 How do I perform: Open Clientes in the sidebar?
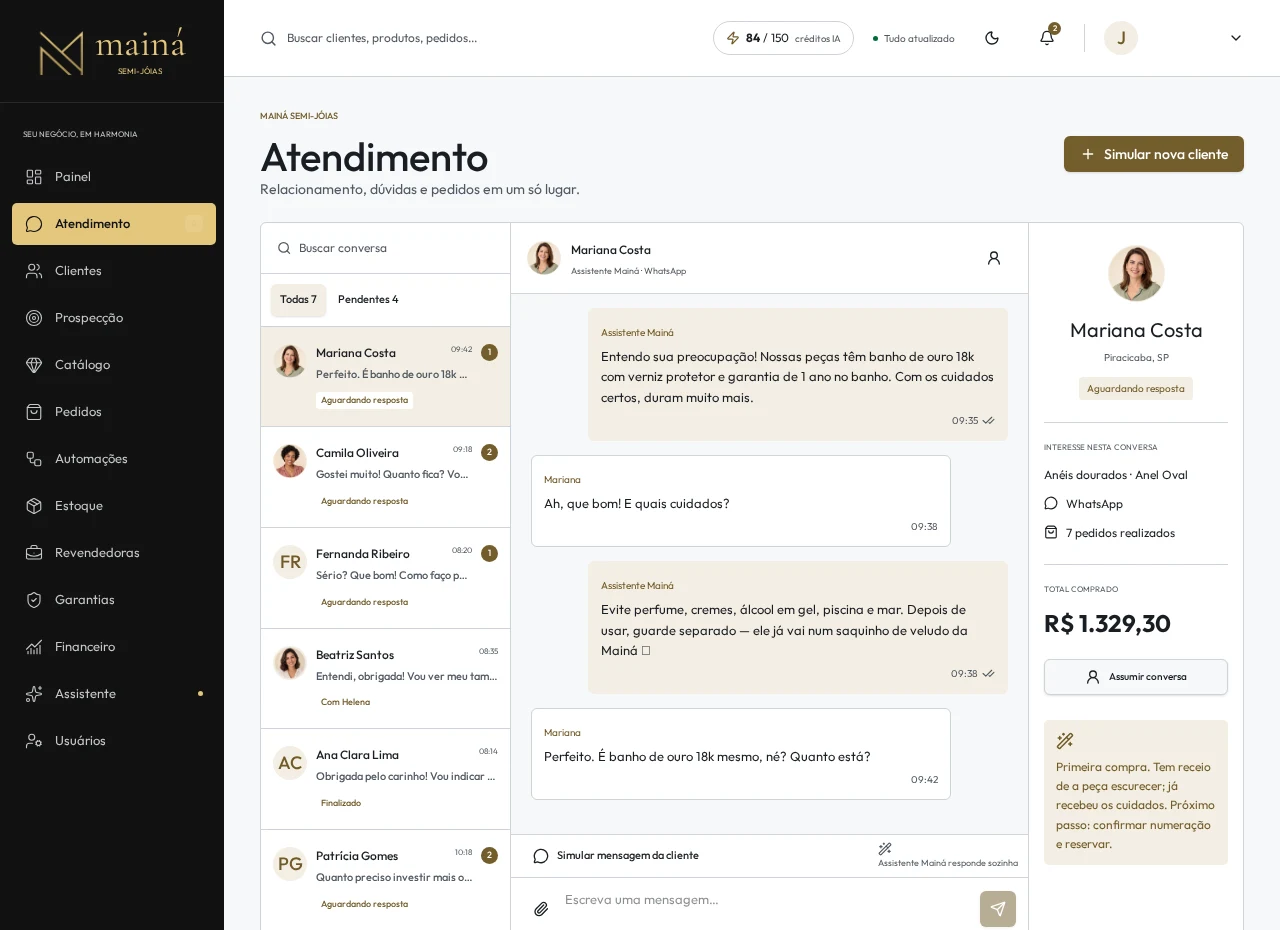tap(114, 271)
